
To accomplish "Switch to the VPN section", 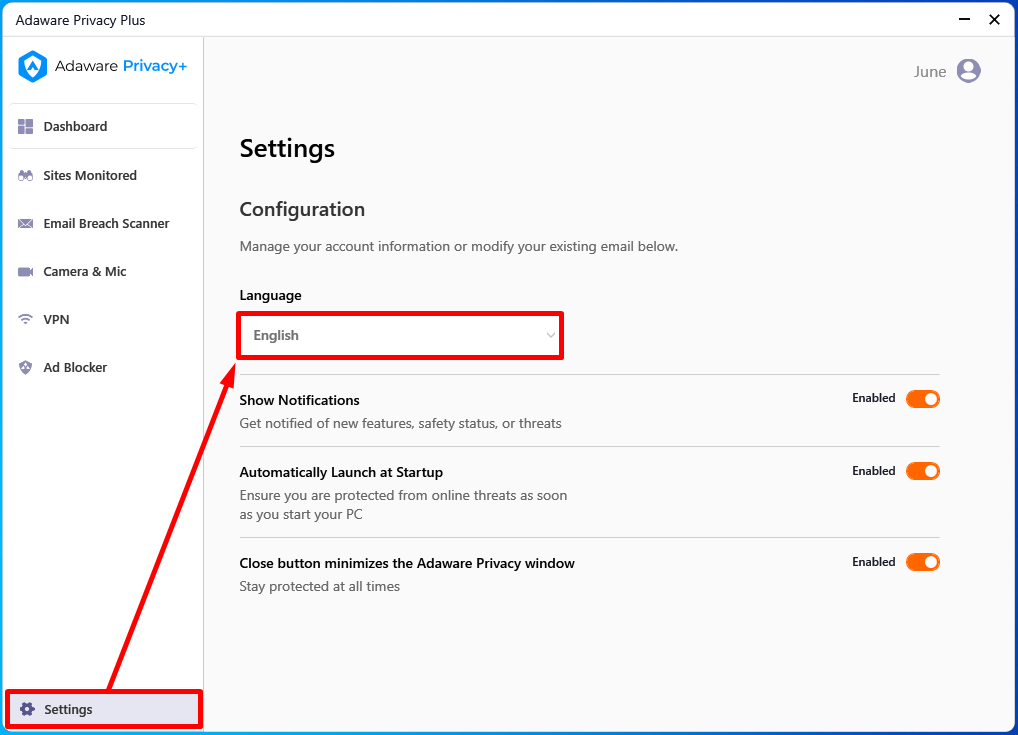I will pos(103,319).
